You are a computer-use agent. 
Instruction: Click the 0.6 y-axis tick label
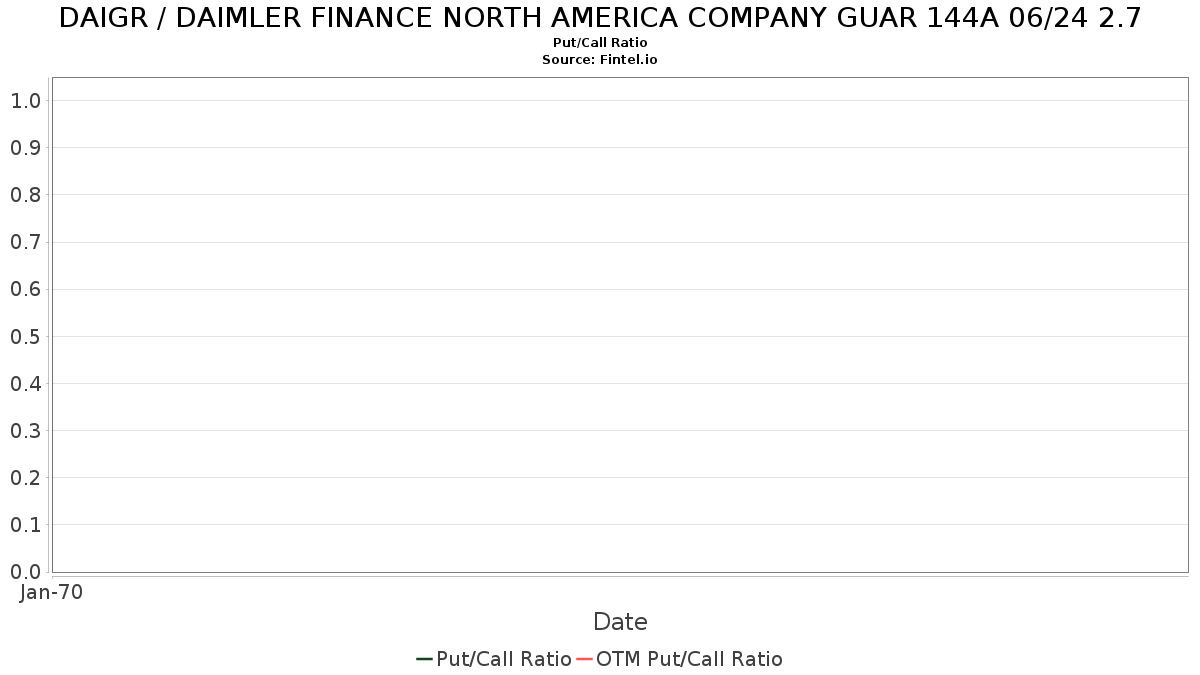click(x=25, y=290)
